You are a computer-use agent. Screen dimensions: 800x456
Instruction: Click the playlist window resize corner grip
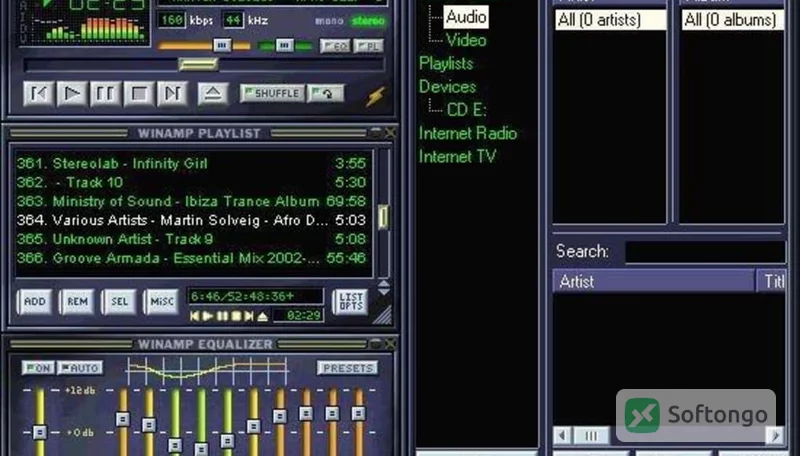383,315
